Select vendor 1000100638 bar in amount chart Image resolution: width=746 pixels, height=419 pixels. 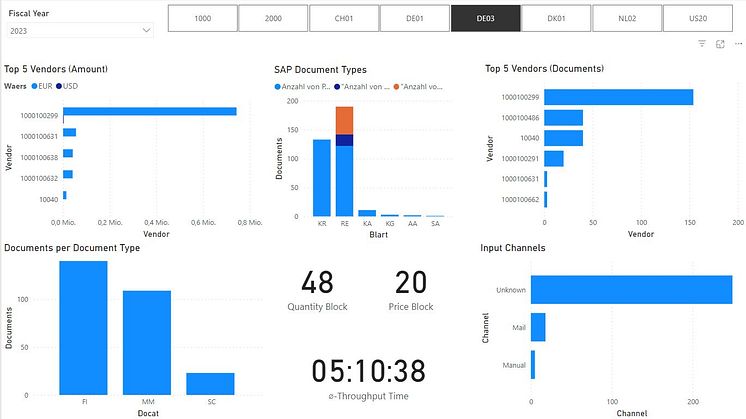coord(68,153)
